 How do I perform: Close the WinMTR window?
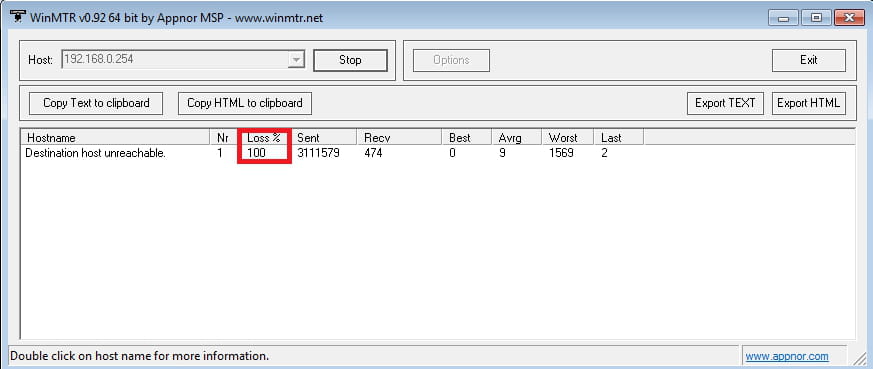point(849,18)
